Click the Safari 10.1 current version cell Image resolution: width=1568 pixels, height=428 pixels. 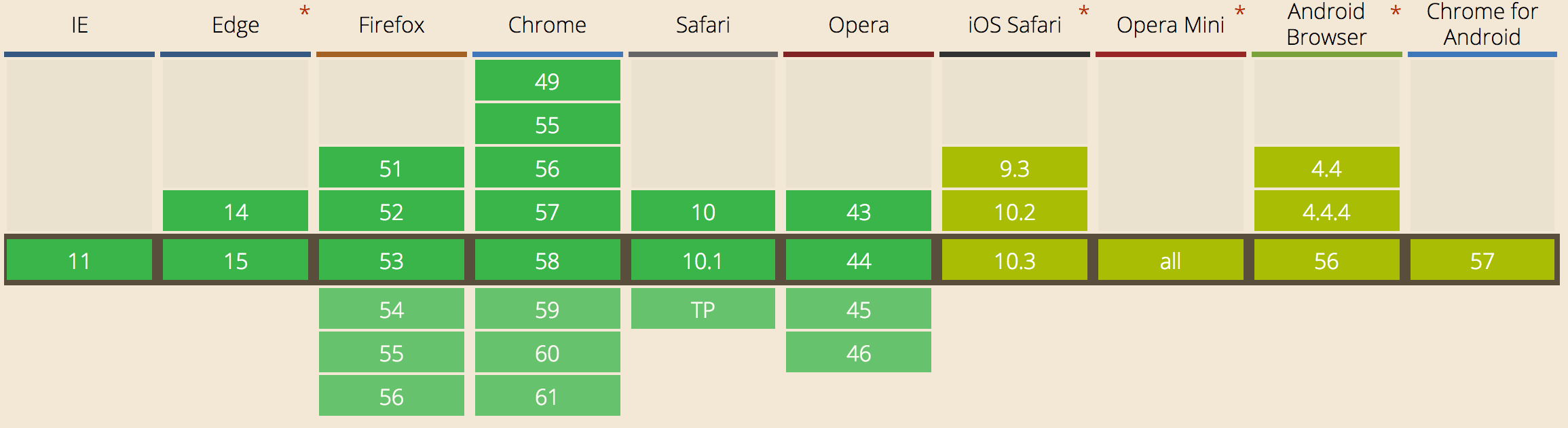(x=703, y=260)
